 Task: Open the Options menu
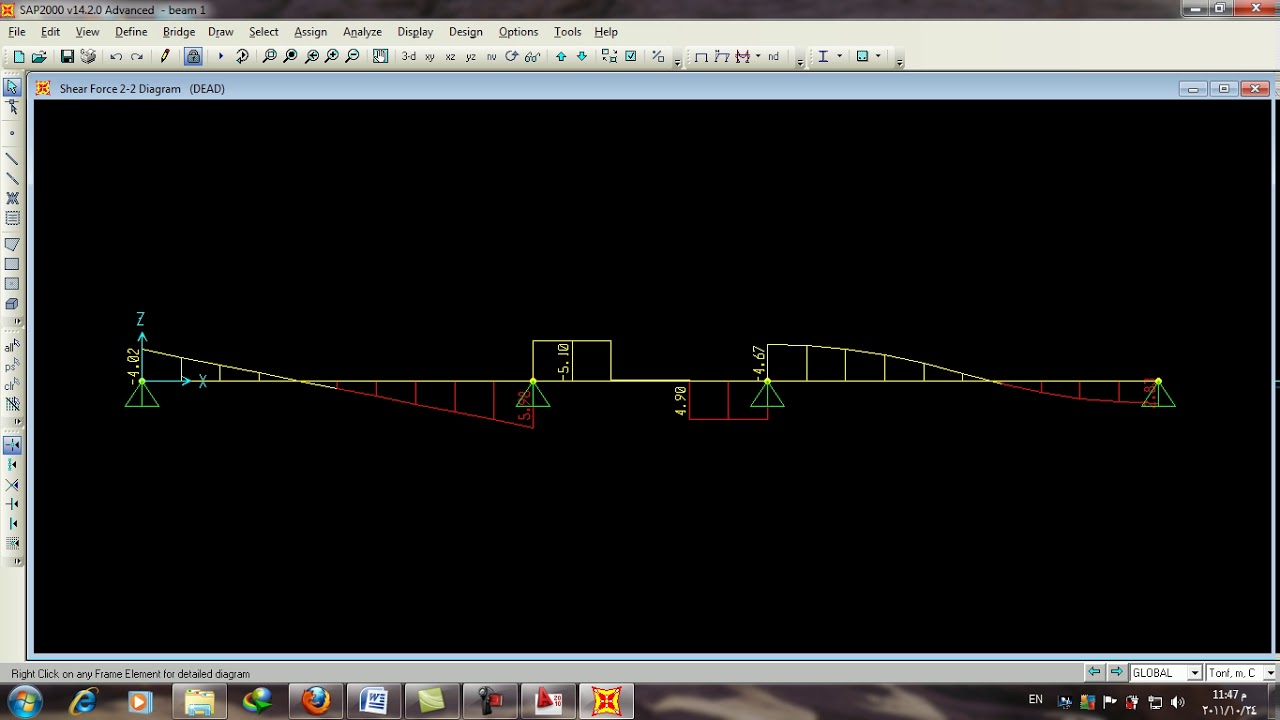[518, 32]
